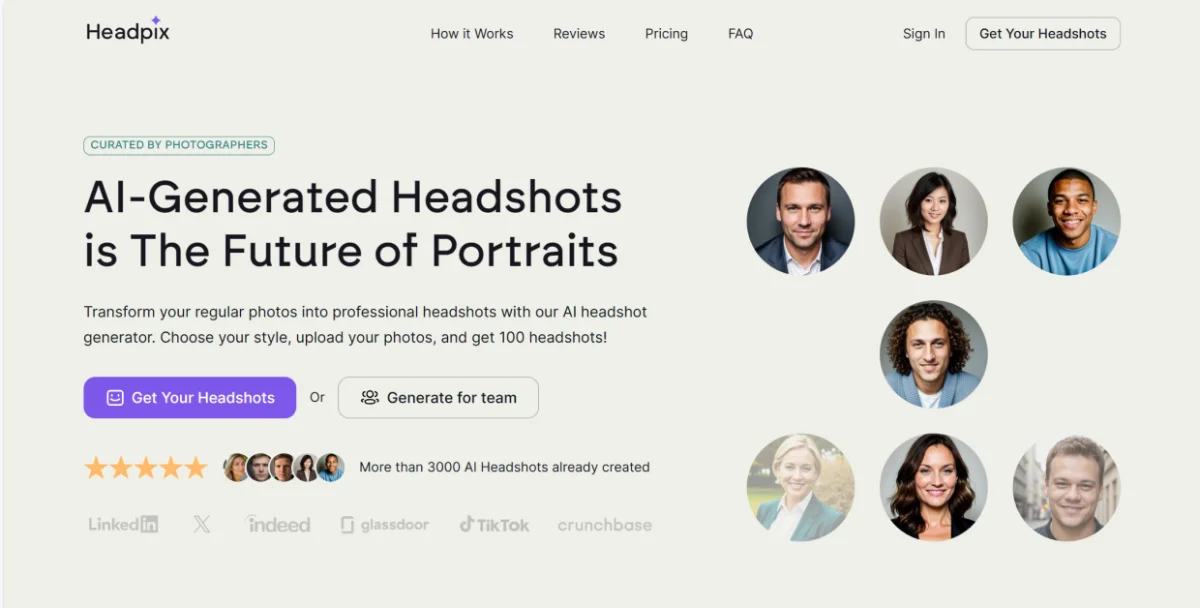Select the Crunchbase logo icon
The height and width of the screenshot is (608, 1200).
pos(604,524)
